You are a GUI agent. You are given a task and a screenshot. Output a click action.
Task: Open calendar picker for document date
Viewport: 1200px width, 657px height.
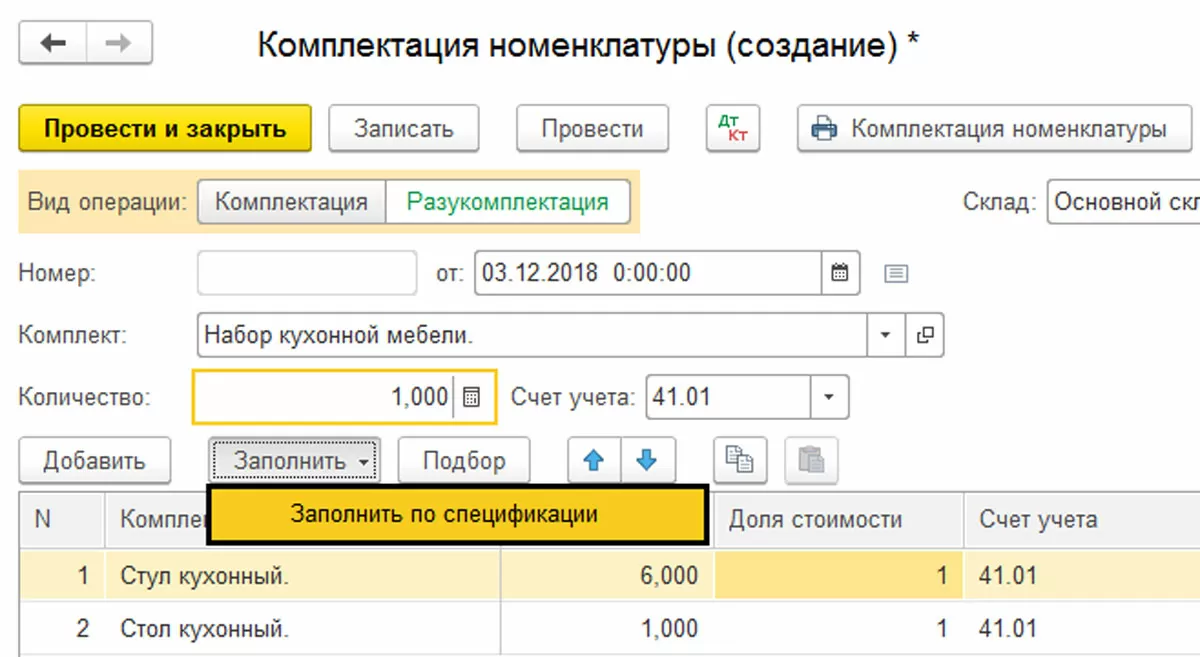[x=840, y=272]
